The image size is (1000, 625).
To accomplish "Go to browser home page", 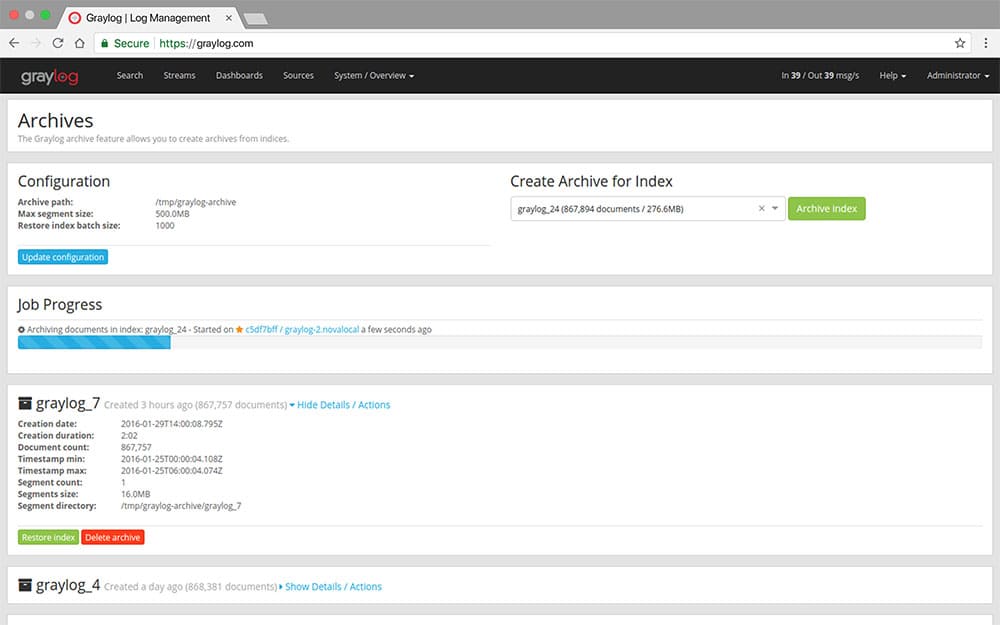I will click(x=79, y=43).
